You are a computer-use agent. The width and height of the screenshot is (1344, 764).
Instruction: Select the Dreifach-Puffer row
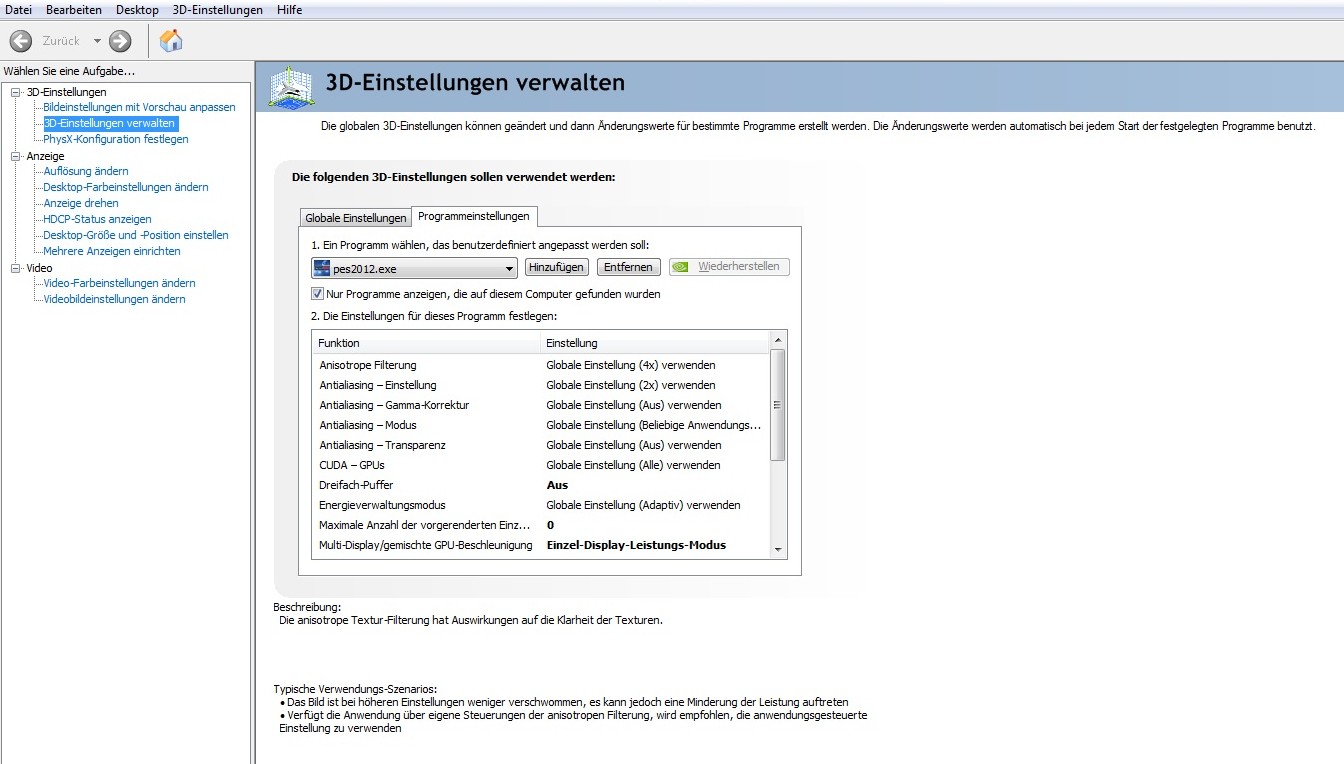click(541, 485)
